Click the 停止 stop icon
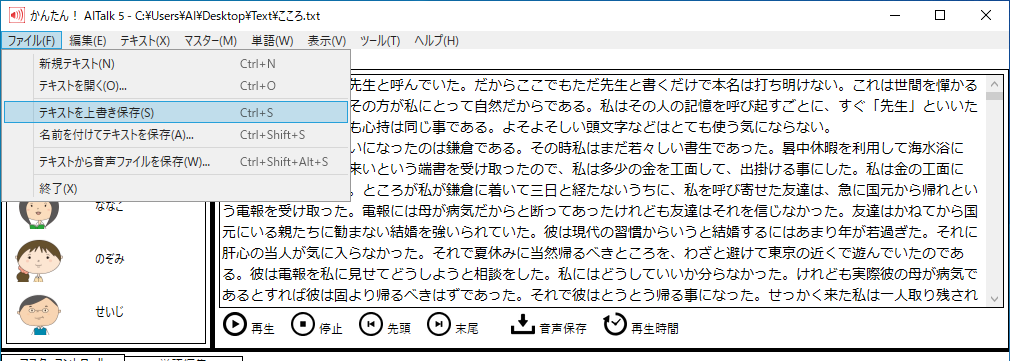The height and width of the screenshot is (361, 1010). tap(302, 324)
